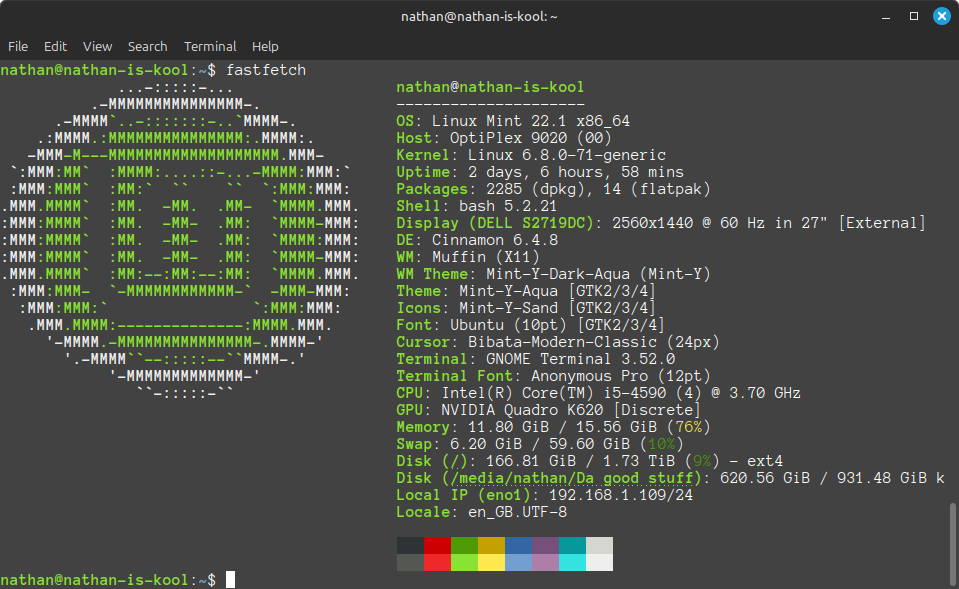The image size is (959, 589).
Task: Click the Linux Mint ASCII art logo
Action: [180, 240]
